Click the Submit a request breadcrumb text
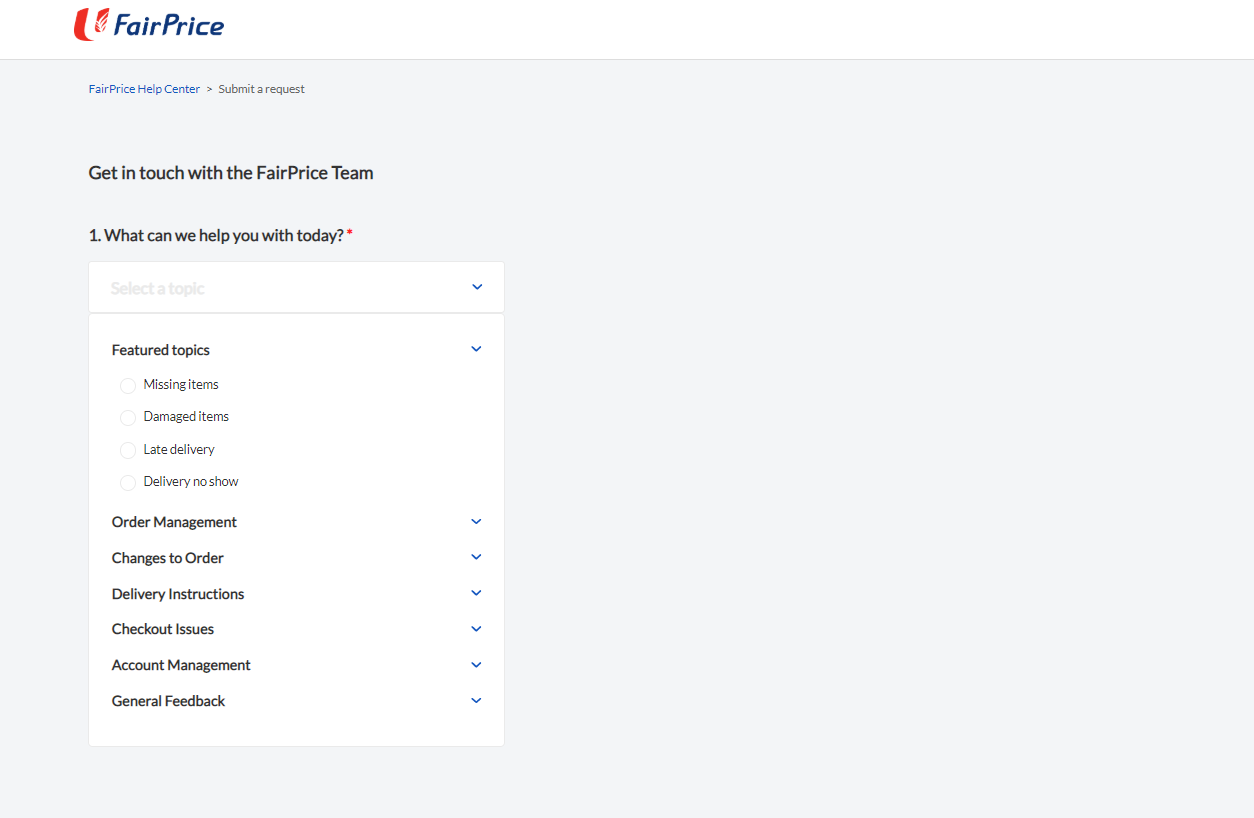Screen dimensions: 1254x818 tap(261, 89)
